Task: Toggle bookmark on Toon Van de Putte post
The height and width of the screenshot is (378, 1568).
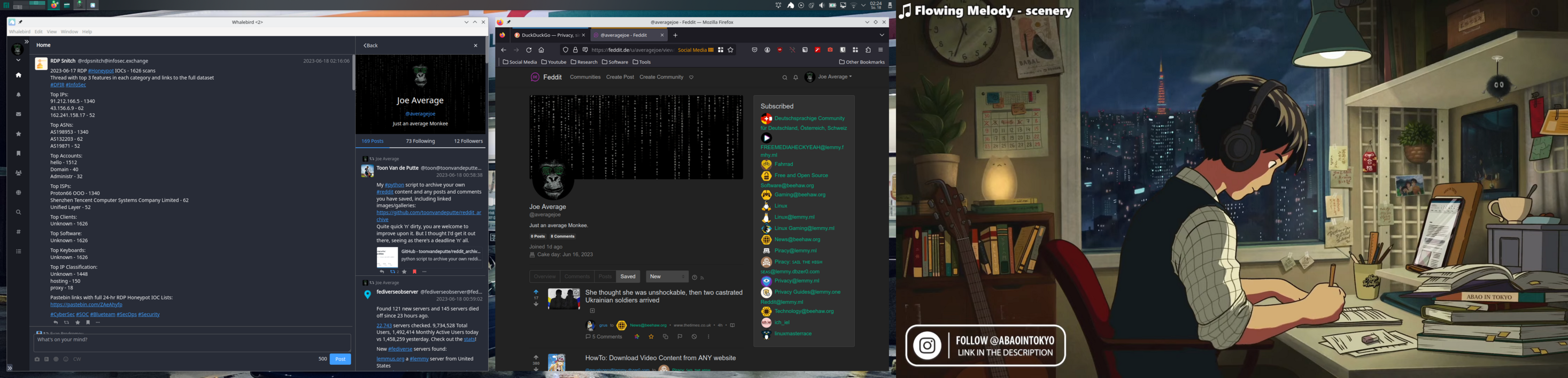Action: (x=414, y=272)
